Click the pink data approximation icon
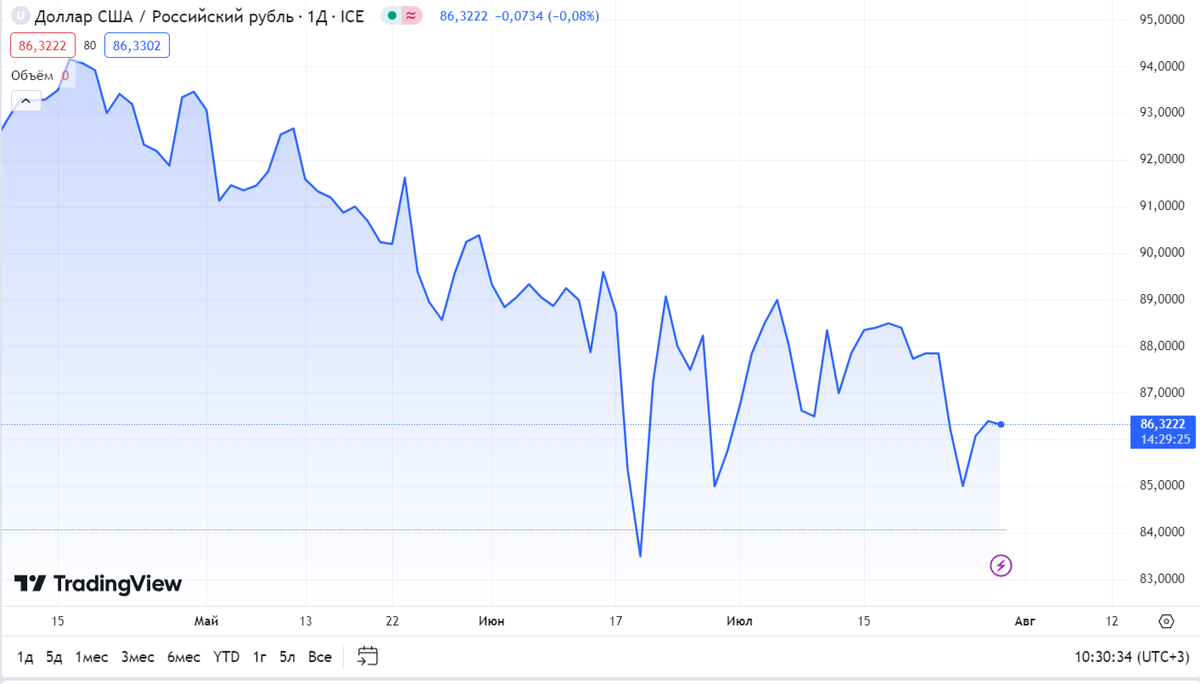This screenshot has width=1200, height=684. point(411,16)
